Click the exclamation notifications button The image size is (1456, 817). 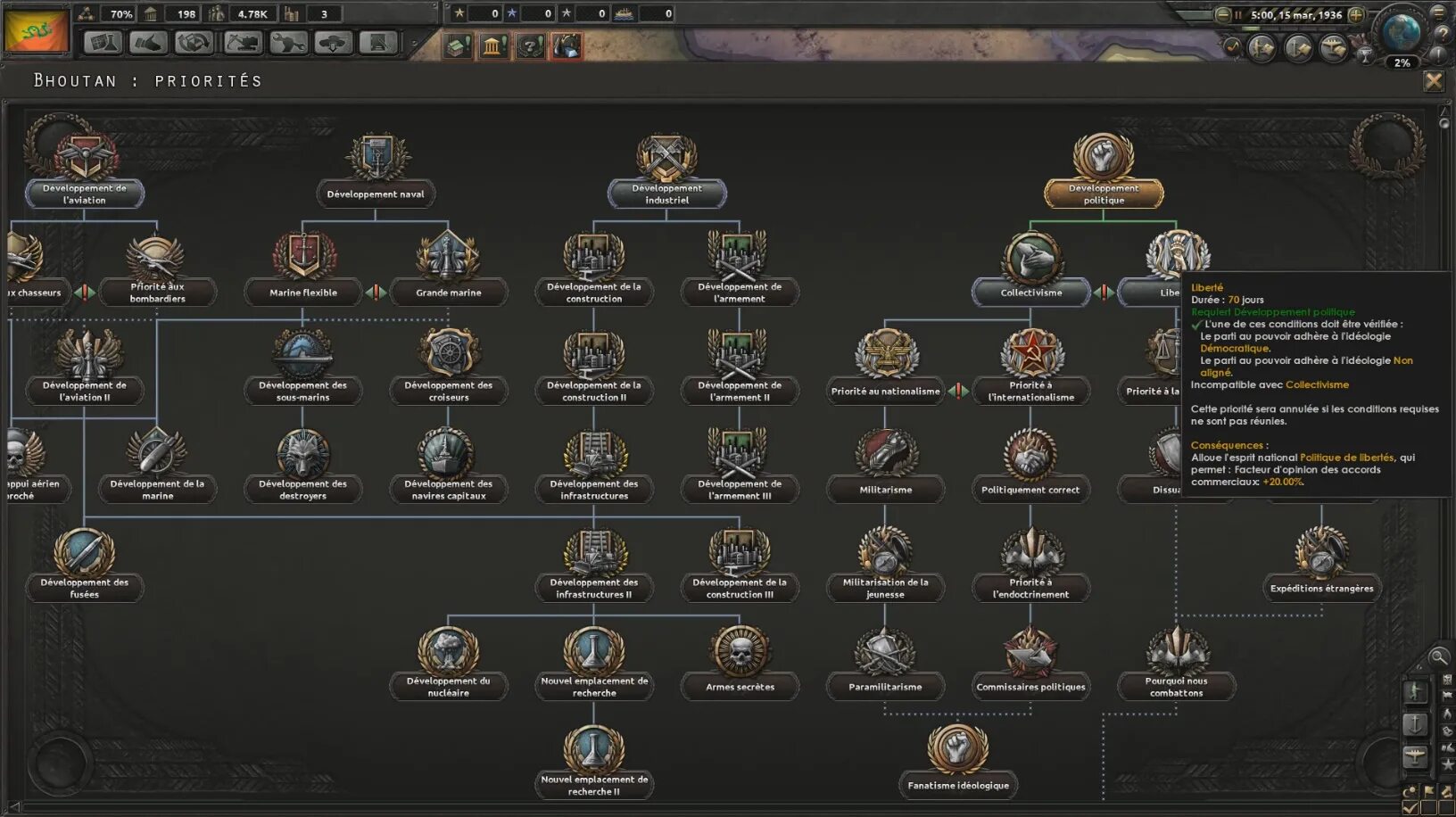pos(1438,55)
